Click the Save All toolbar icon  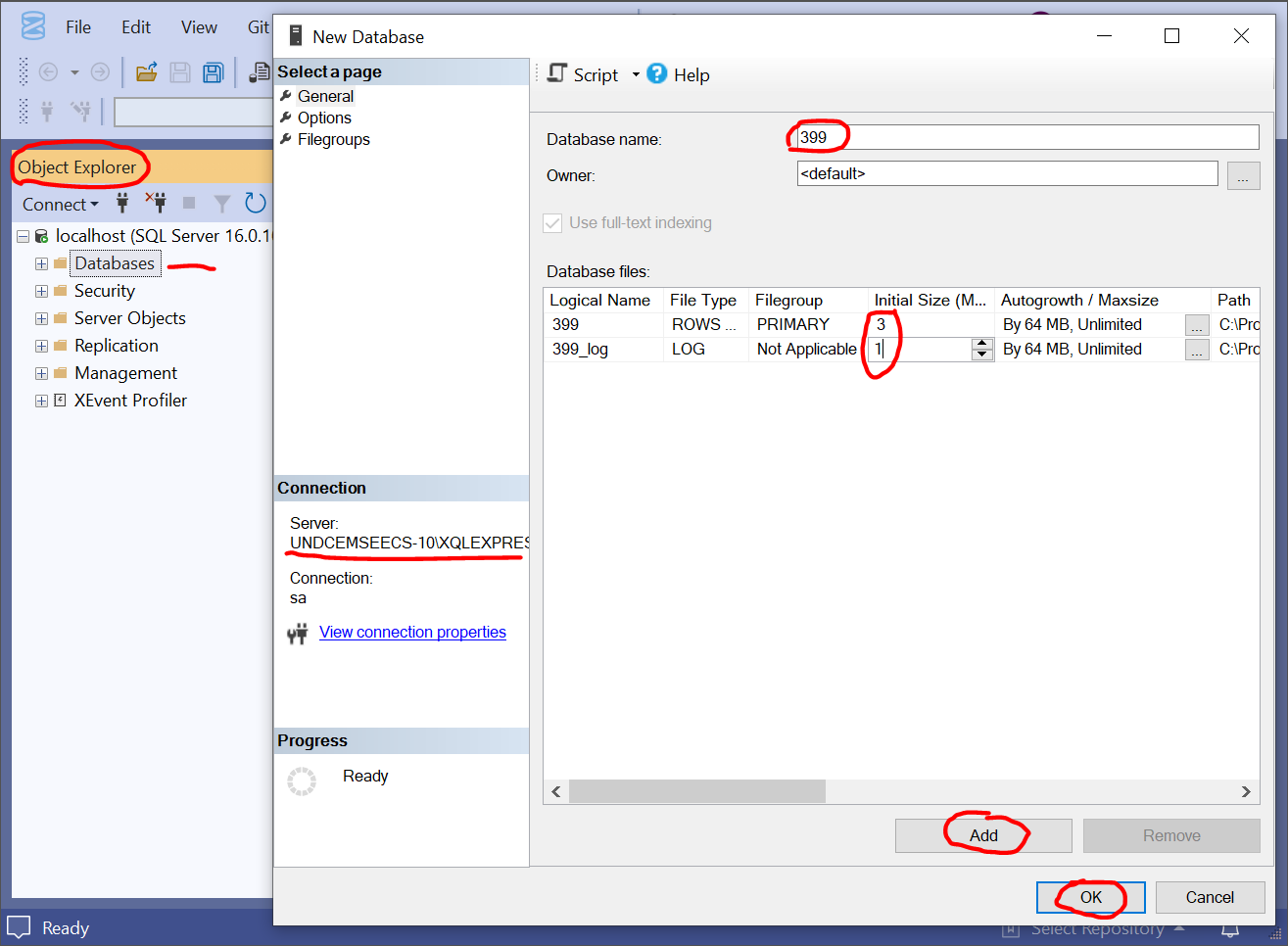point(213,72)
